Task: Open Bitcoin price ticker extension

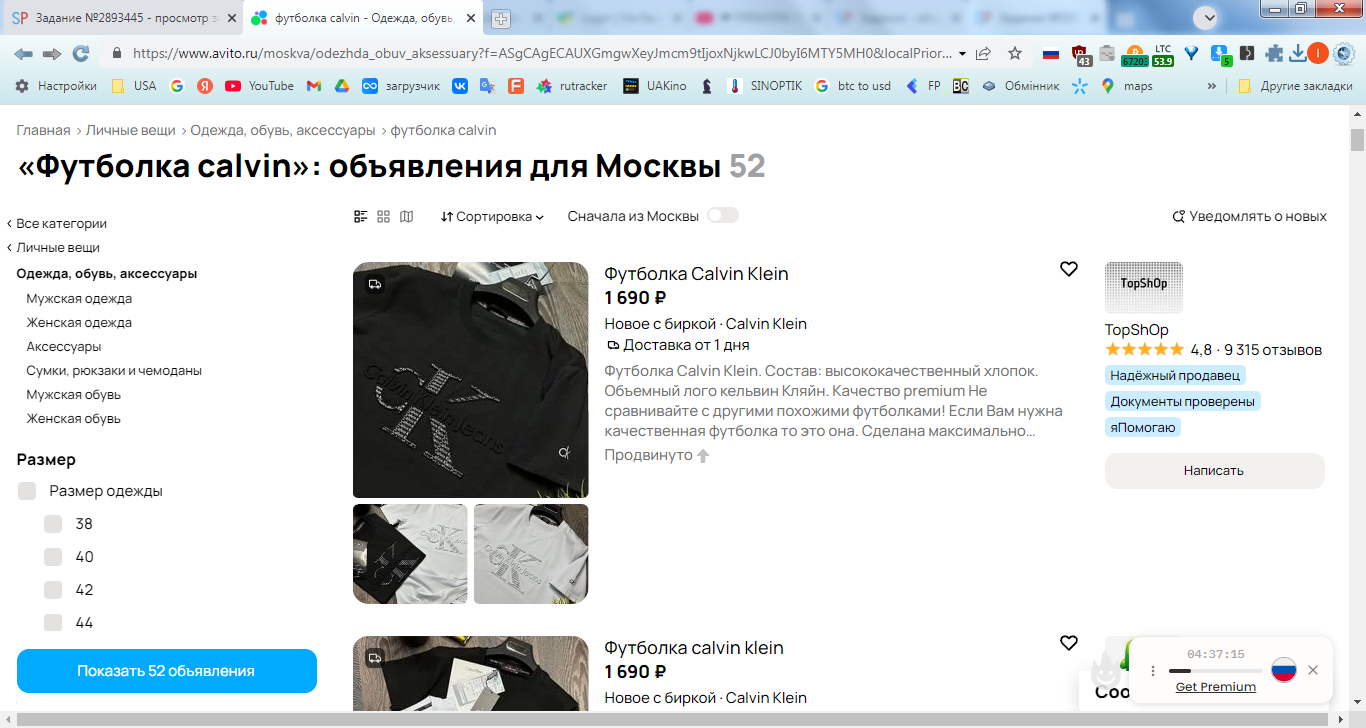Action: tap(1134, 54)
